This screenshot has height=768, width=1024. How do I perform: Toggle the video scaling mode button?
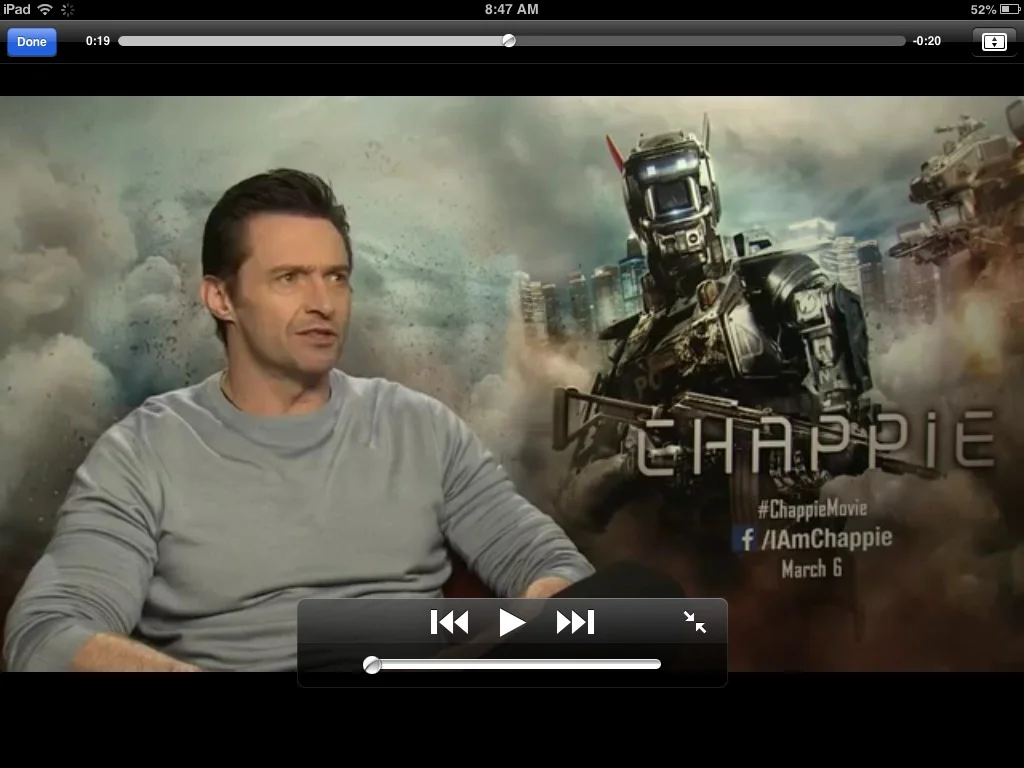(x=994, y=42)
